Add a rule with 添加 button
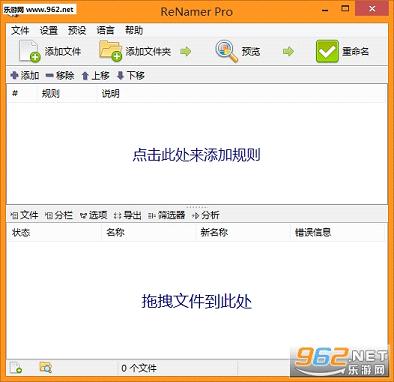The width and height of the screenshot is (394, 382). pyautogui.click(x=25, y=76)
